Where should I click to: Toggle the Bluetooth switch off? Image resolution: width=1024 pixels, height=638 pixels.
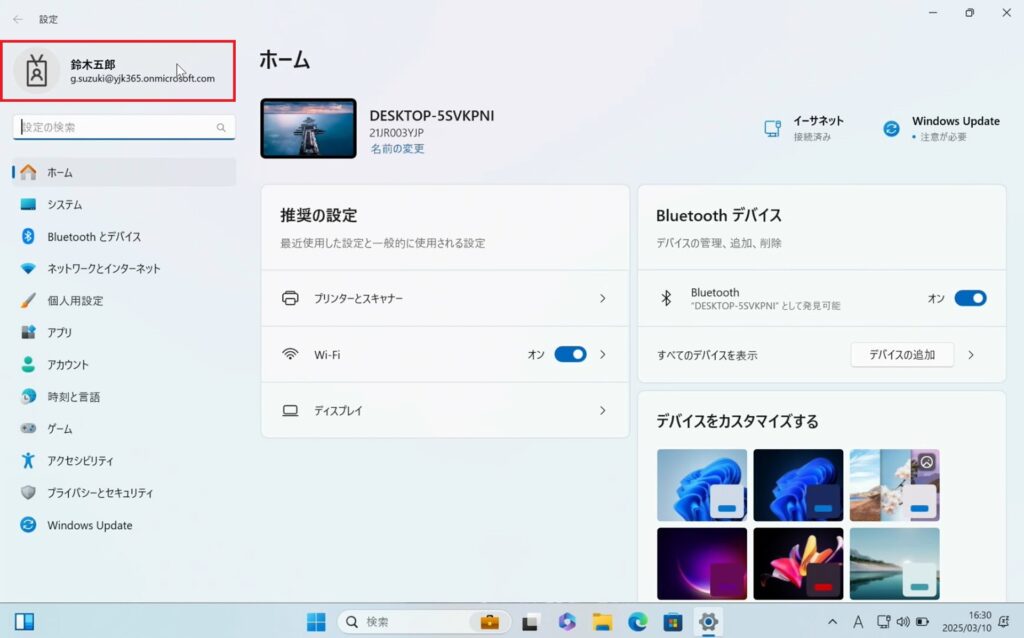970,298
